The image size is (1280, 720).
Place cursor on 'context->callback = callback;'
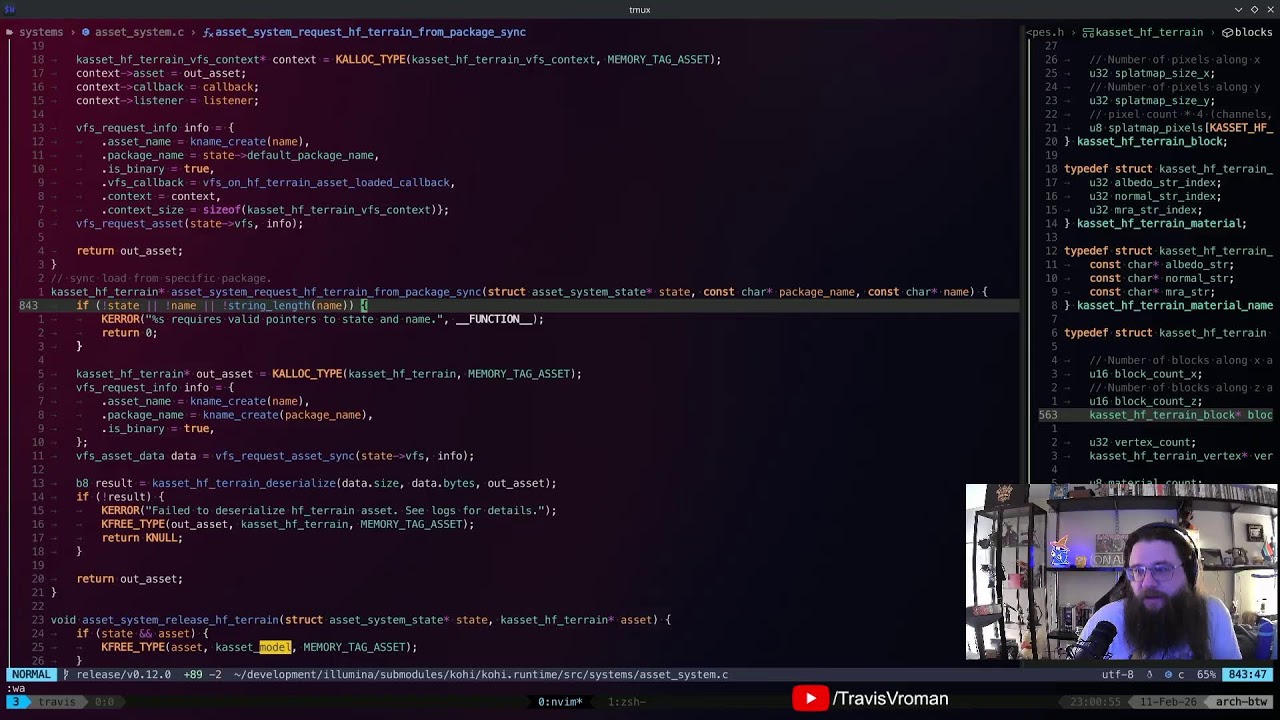[167, 87]
